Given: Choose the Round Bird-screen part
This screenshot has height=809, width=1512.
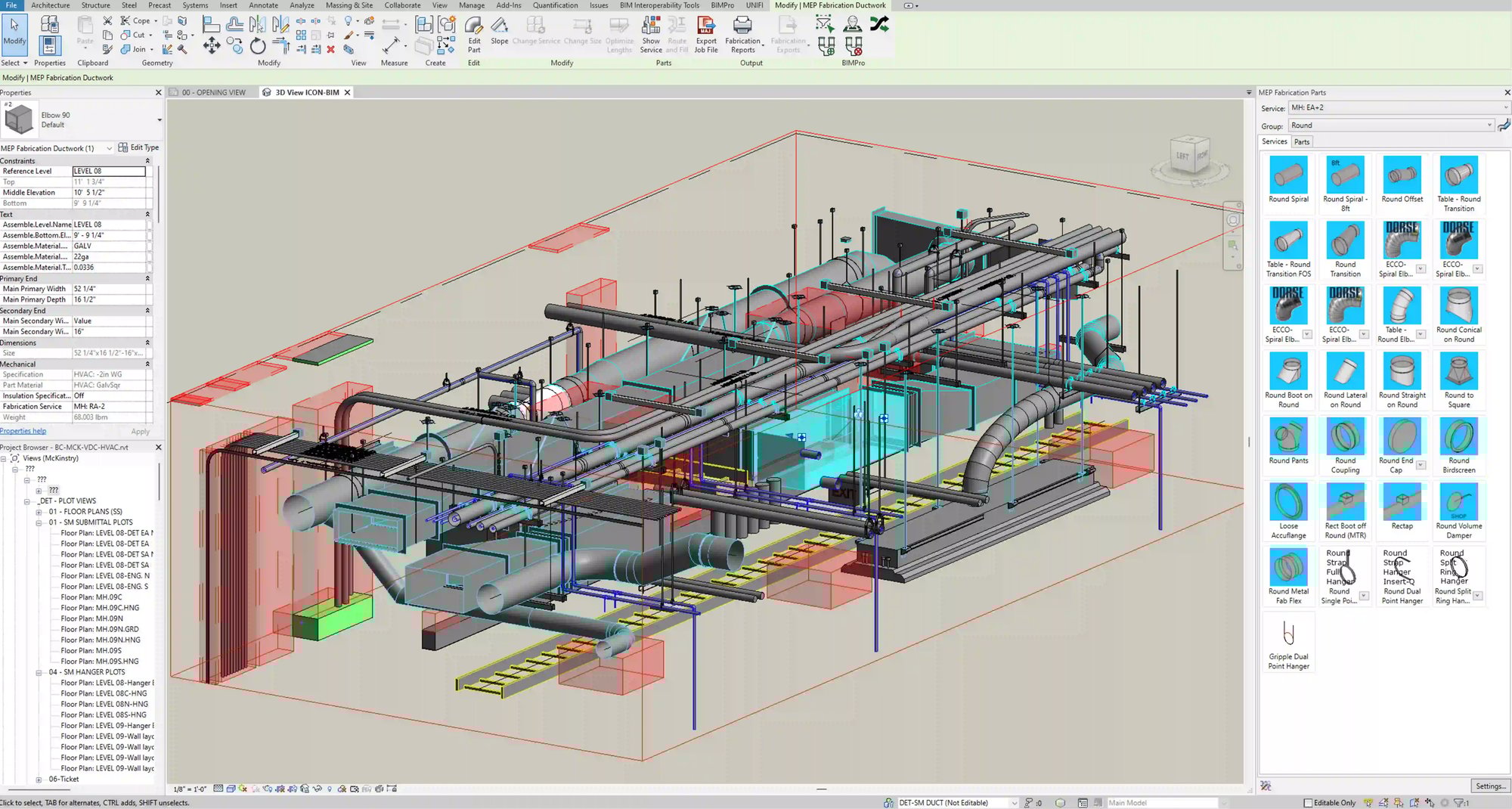Looking at the screenshot, I should [1459, 445].
